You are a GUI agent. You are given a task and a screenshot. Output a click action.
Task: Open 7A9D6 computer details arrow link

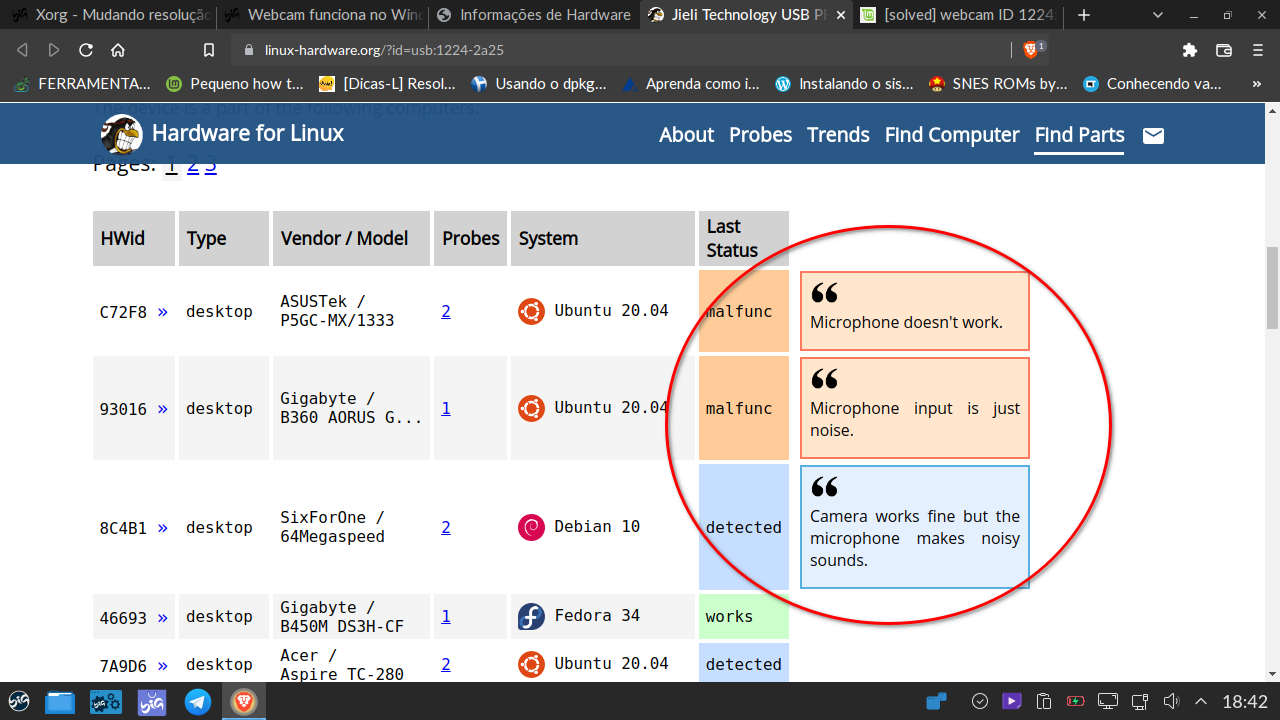[x=163, y=665]
